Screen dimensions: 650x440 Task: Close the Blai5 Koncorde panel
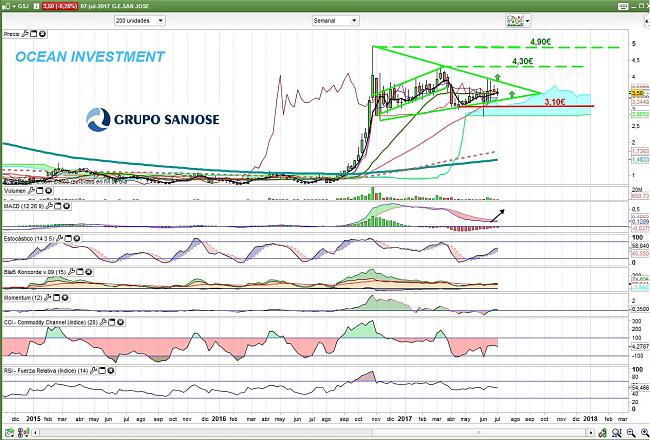pos(89,272)
